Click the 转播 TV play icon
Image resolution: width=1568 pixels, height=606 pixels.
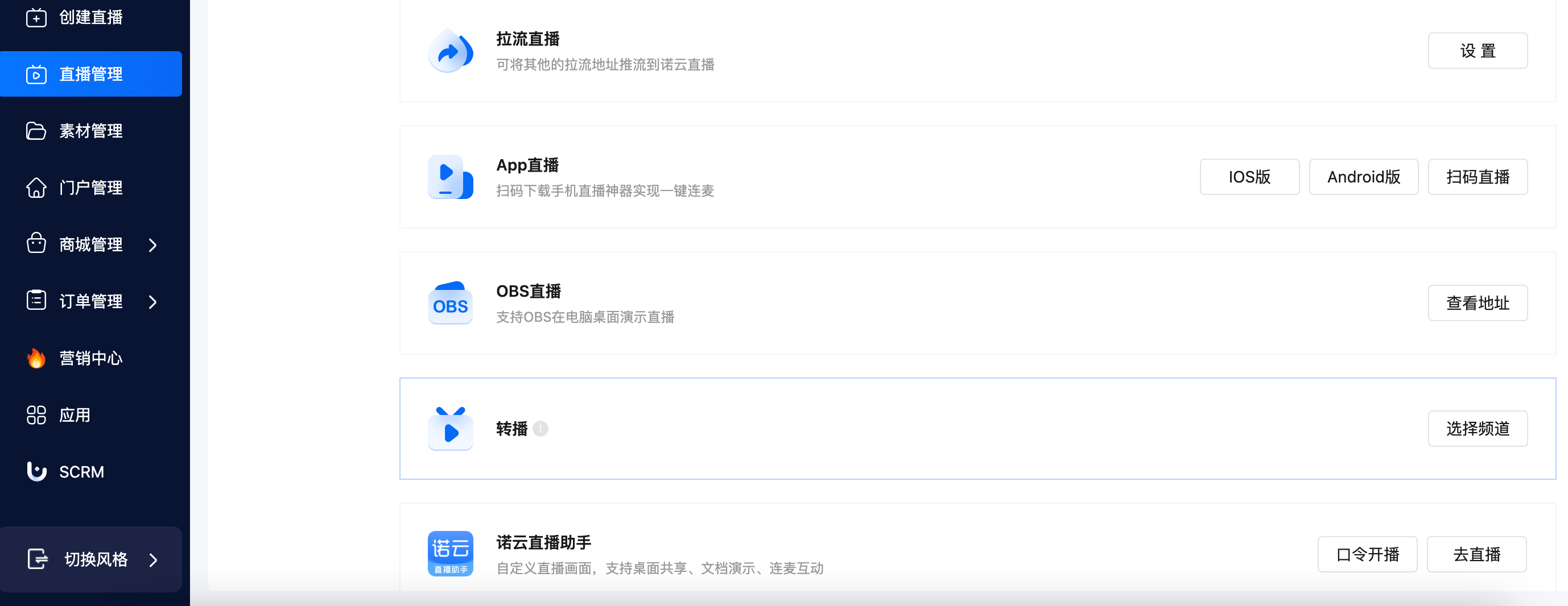click(x=451, y=429)
